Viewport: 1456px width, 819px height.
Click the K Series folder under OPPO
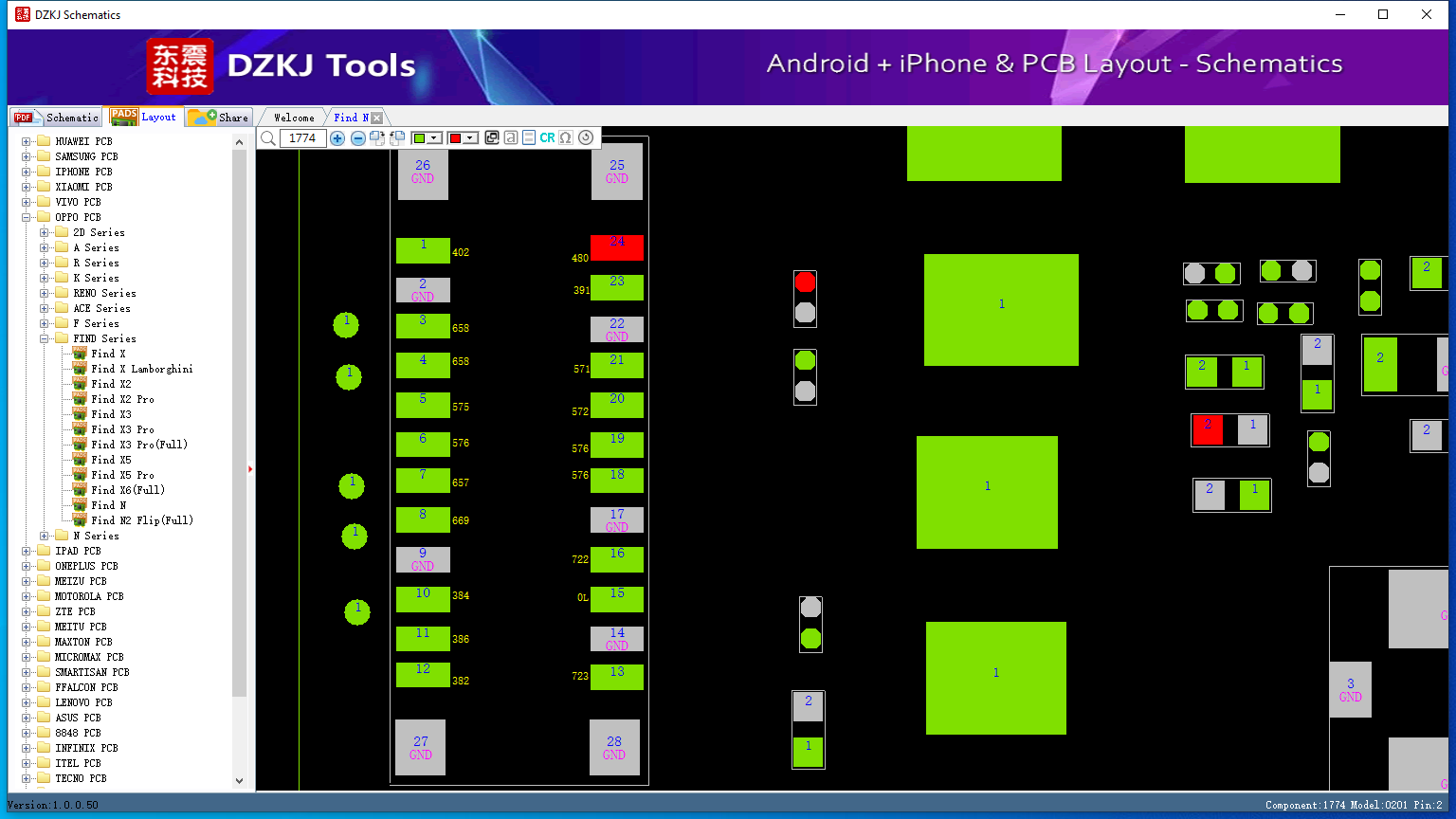click(96, 278)
